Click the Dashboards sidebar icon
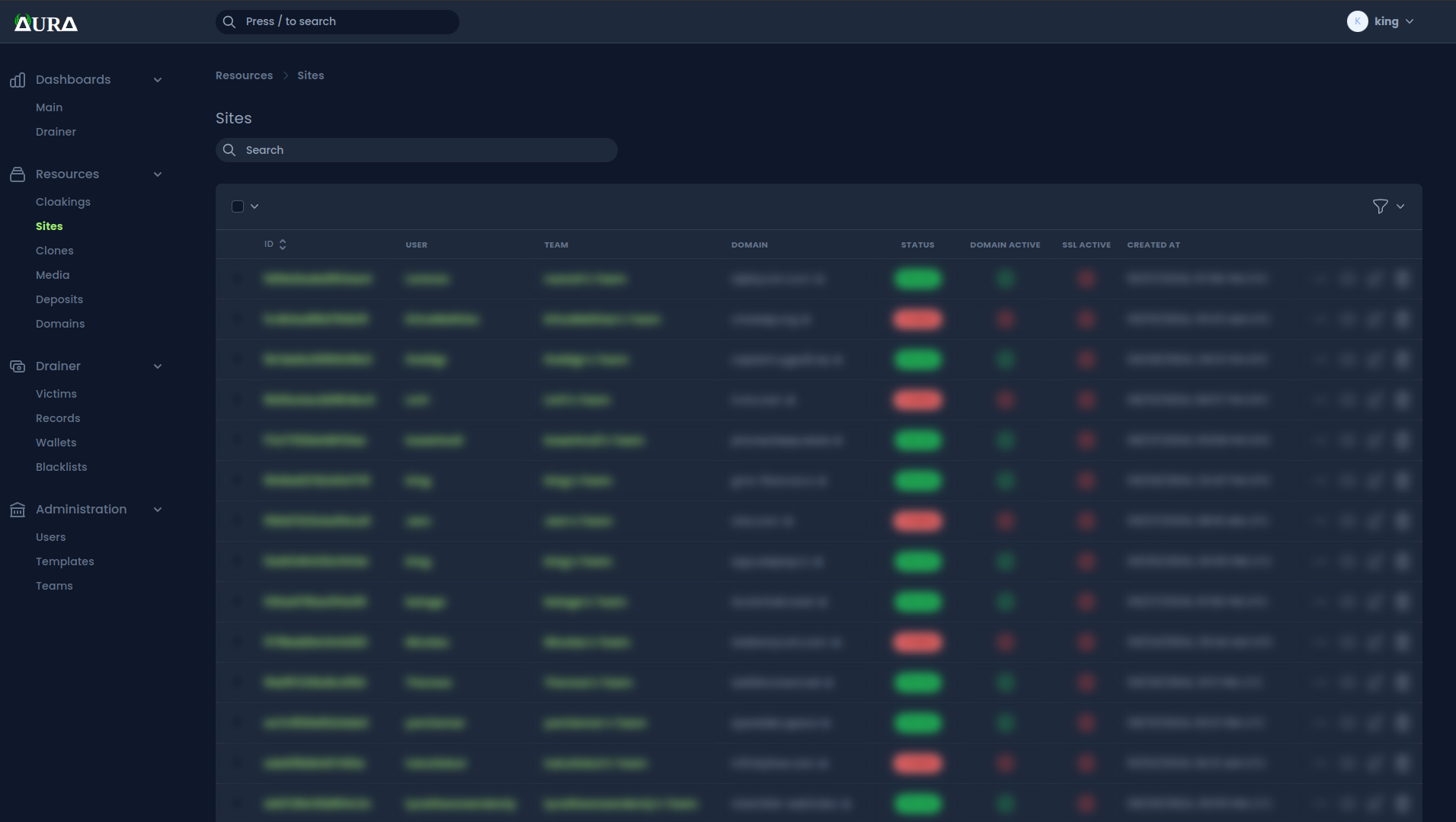The height and width of the screenshot is (822, 1456). [x=18, y=79]
